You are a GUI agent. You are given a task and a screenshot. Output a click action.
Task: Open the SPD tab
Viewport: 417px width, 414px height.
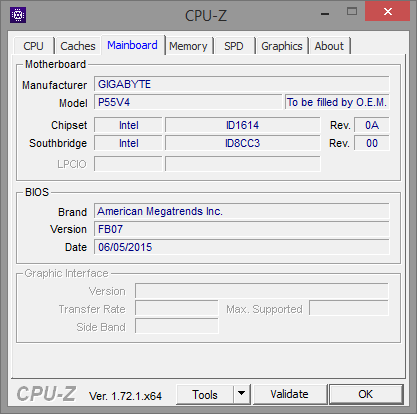(234, 46)
